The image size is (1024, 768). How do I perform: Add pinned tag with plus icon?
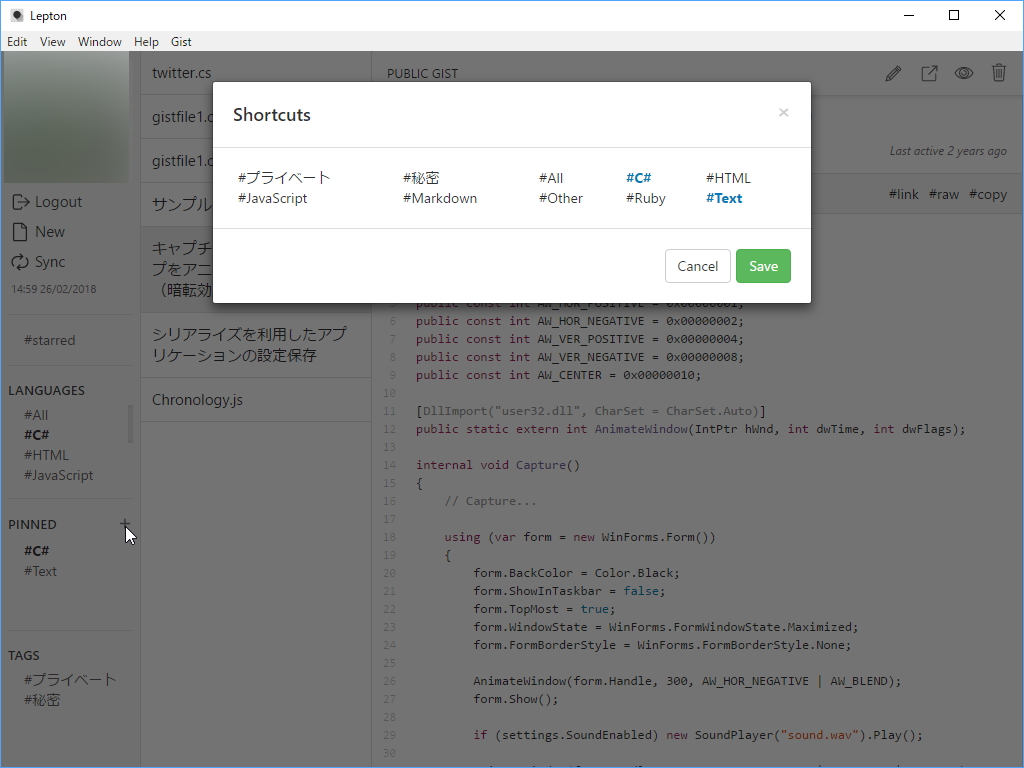tap(125, 524)
